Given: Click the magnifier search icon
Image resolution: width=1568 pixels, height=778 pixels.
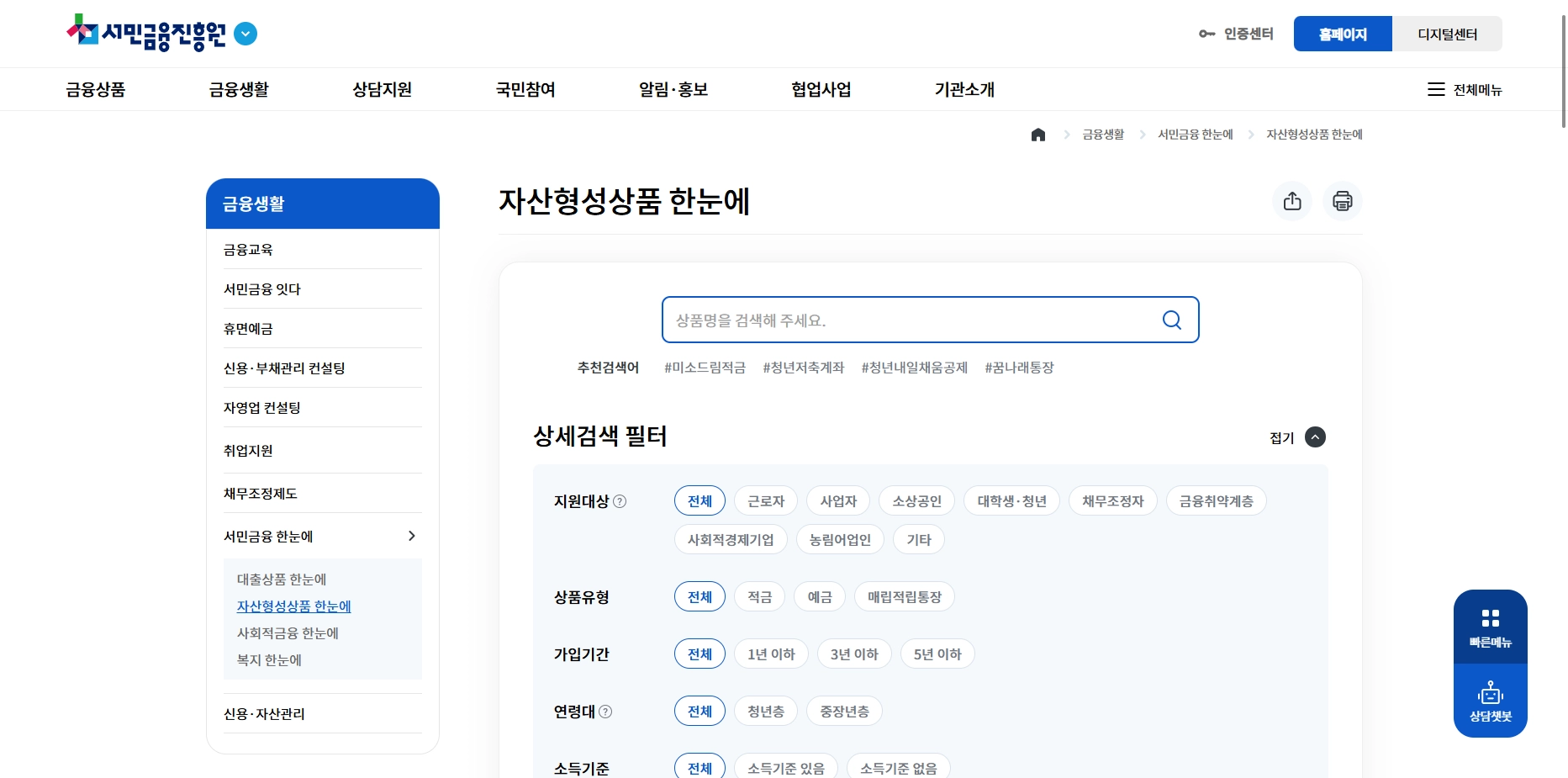Looking at the screenshot, I should pyautogui.click(x=1172, y=320).
